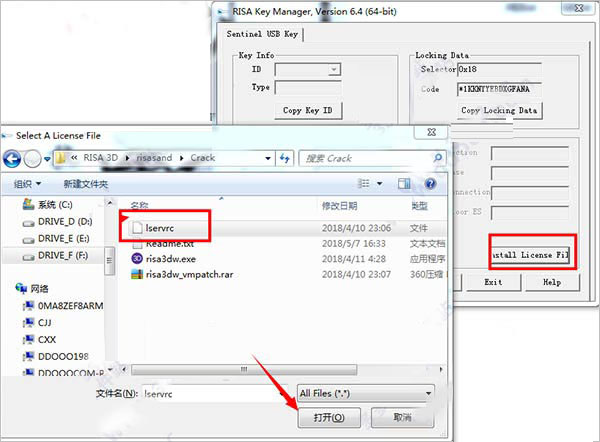Screen dimensions: 600x442
Task: Open help via blue question mark icon
Action: pos(430,184)
